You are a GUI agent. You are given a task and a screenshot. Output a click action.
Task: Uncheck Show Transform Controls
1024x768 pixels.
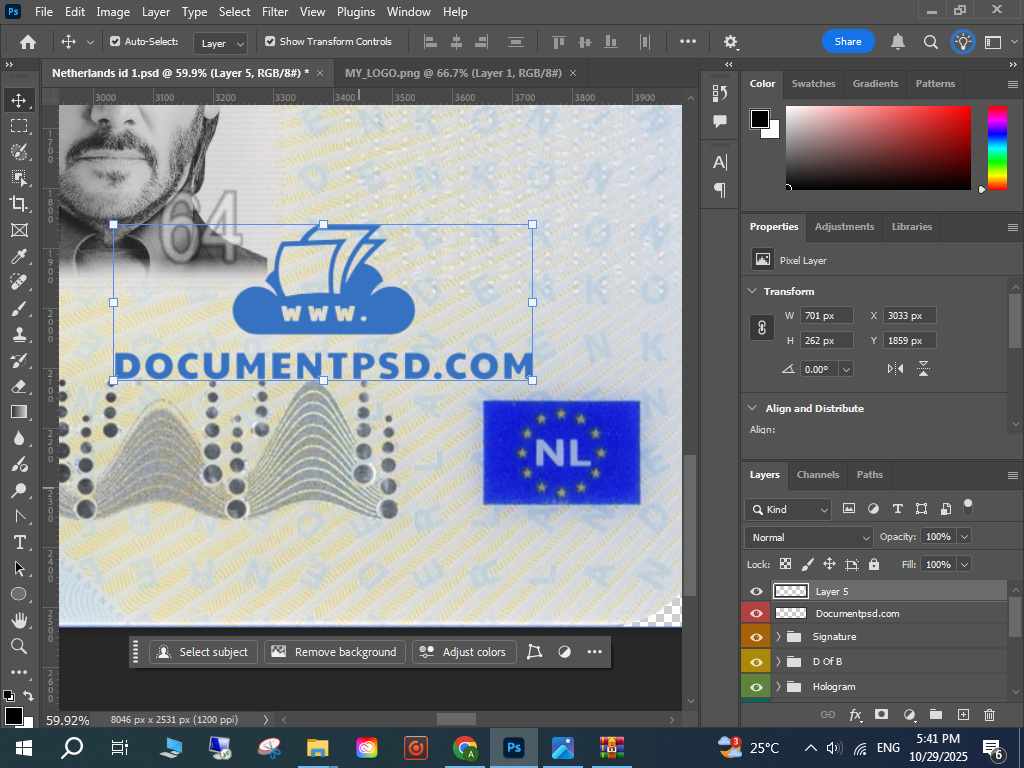tap(270, 42)
